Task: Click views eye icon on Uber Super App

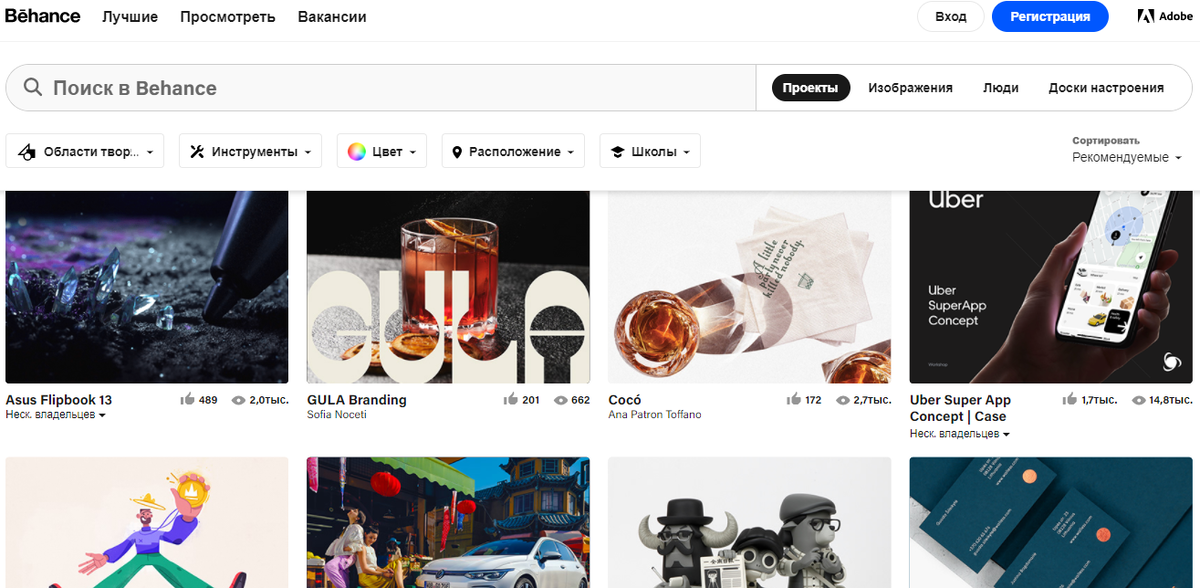Action: click(1139, 400)
